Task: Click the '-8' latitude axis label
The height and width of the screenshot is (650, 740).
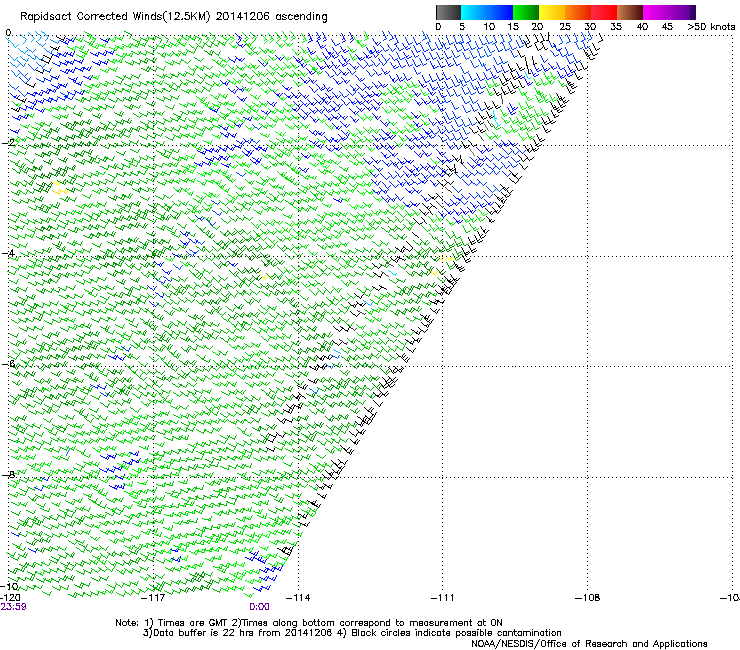Action: 8,475
